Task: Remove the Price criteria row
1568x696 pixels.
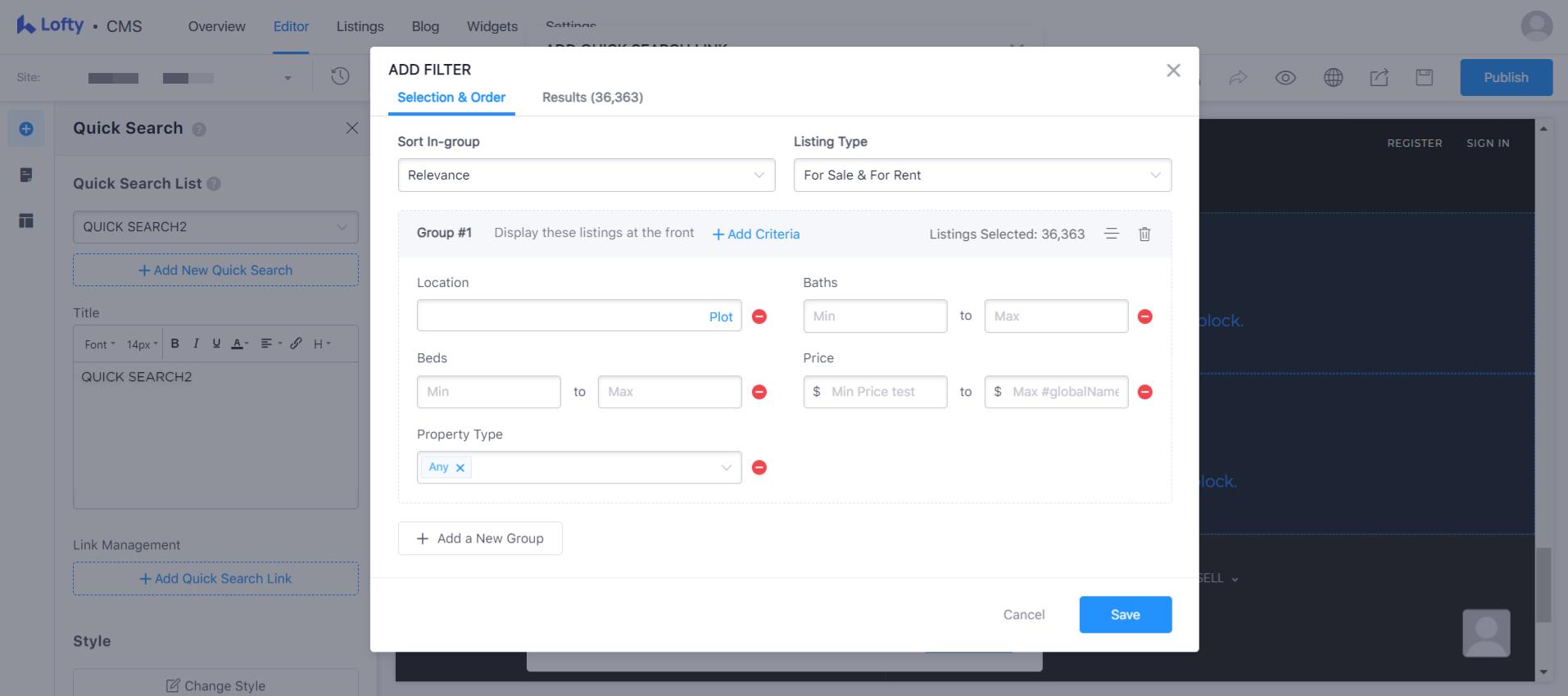Action: (1145, 392)
